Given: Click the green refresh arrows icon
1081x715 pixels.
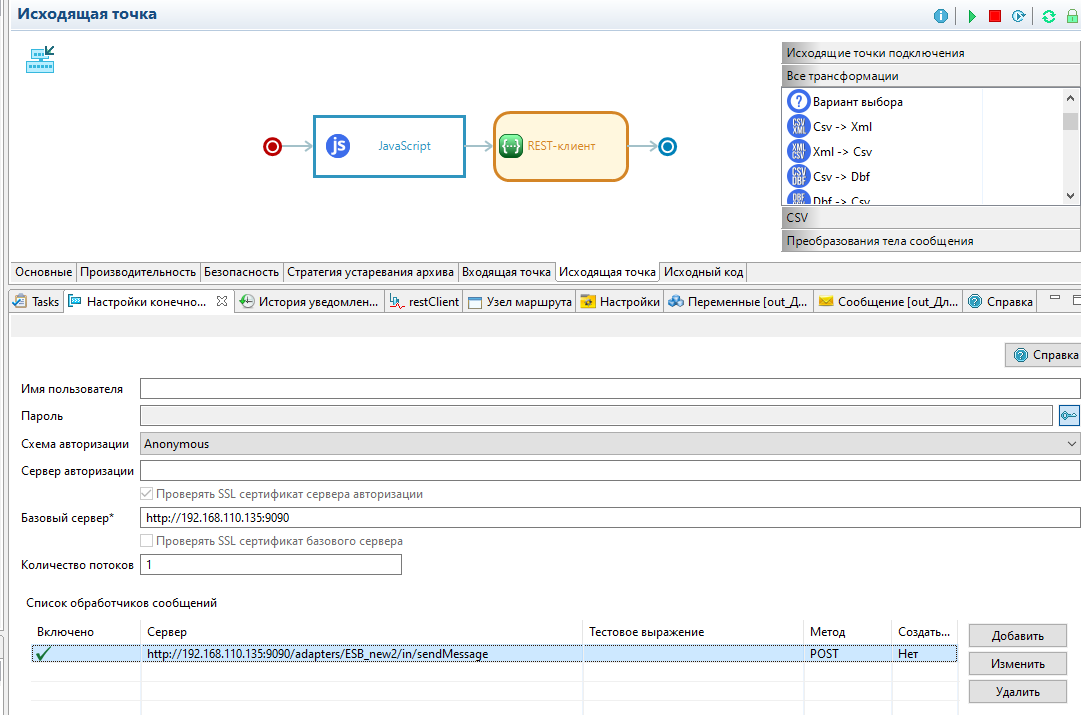Looking at the screenshot, I should tap(1048, 16).
